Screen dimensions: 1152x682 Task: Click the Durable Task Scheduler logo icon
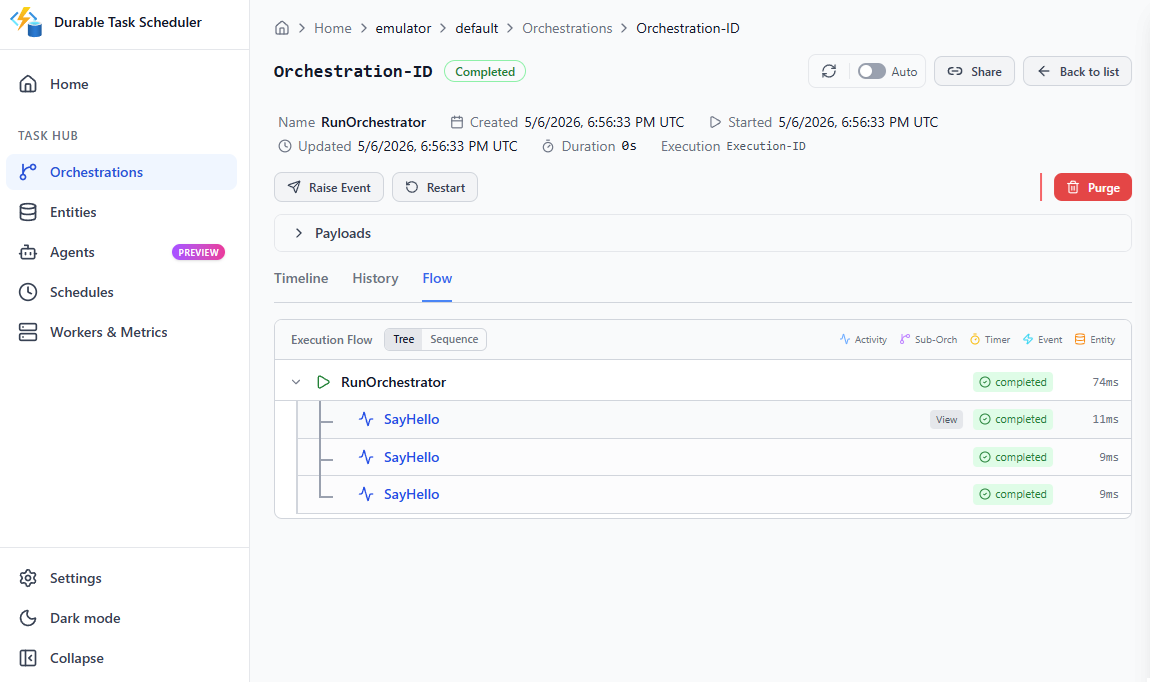26,22
